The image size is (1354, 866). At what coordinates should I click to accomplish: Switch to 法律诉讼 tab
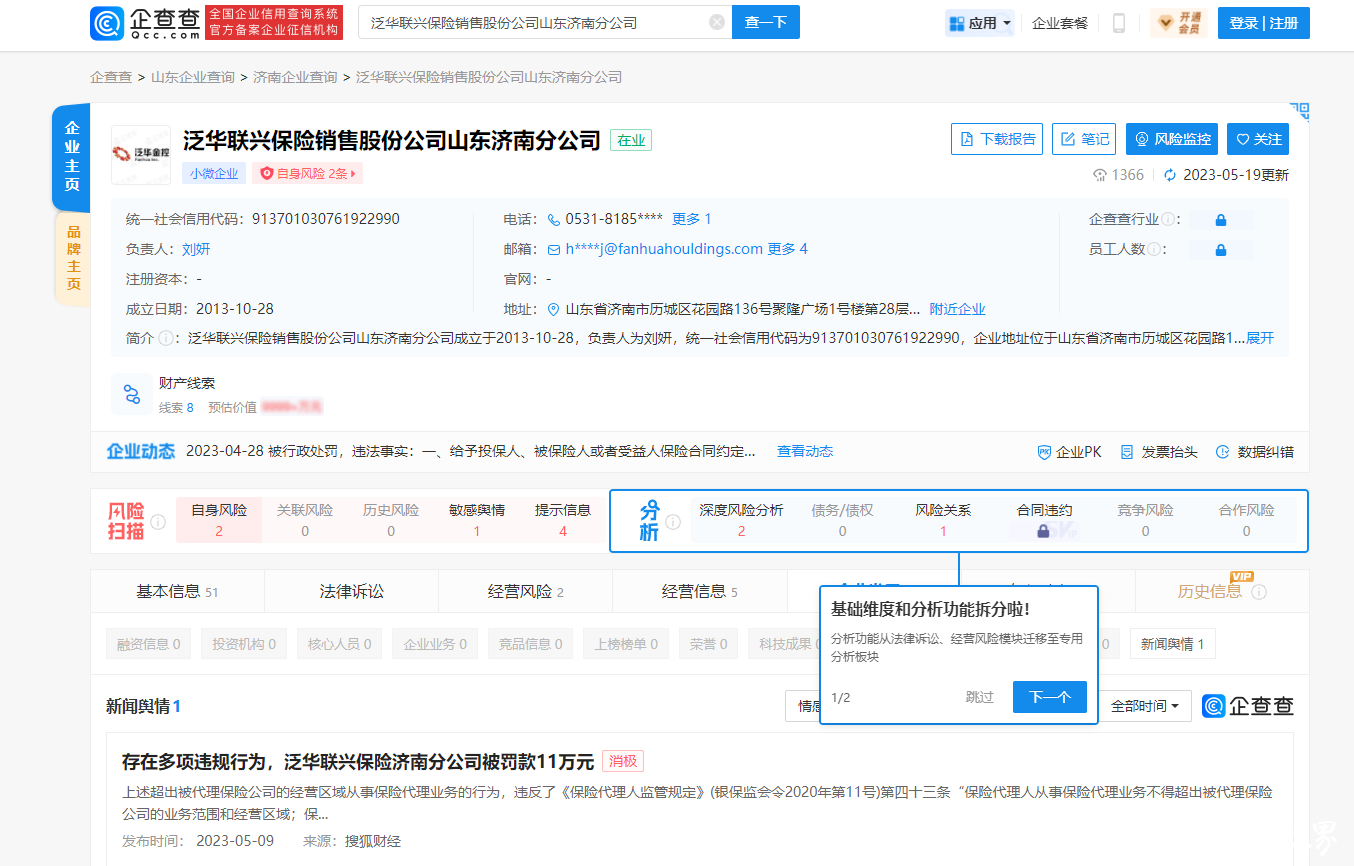click(x=351, y=591)
